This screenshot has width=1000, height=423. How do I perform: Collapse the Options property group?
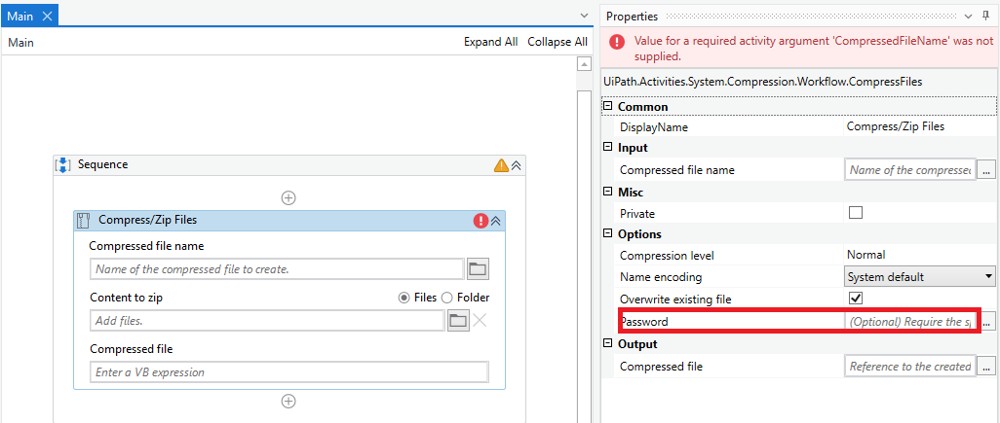coord(607,234)
